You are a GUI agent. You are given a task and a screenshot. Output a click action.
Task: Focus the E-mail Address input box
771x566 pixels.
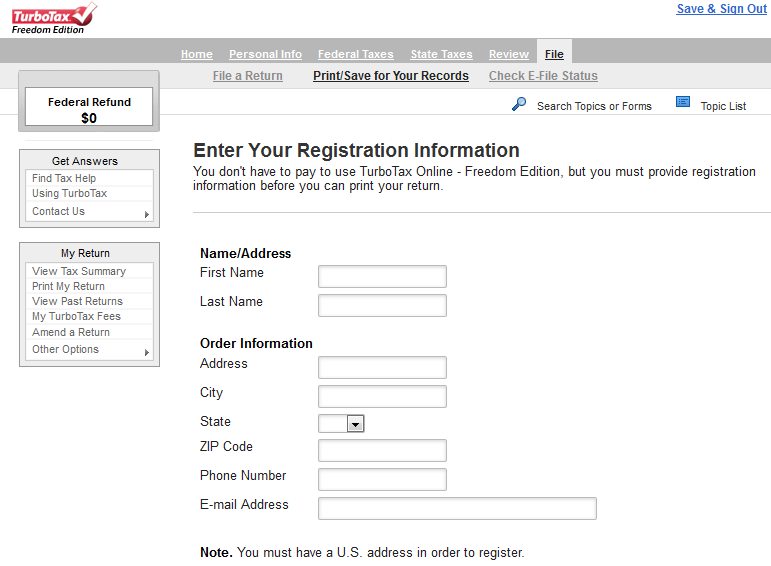click(x=457, y=508)
